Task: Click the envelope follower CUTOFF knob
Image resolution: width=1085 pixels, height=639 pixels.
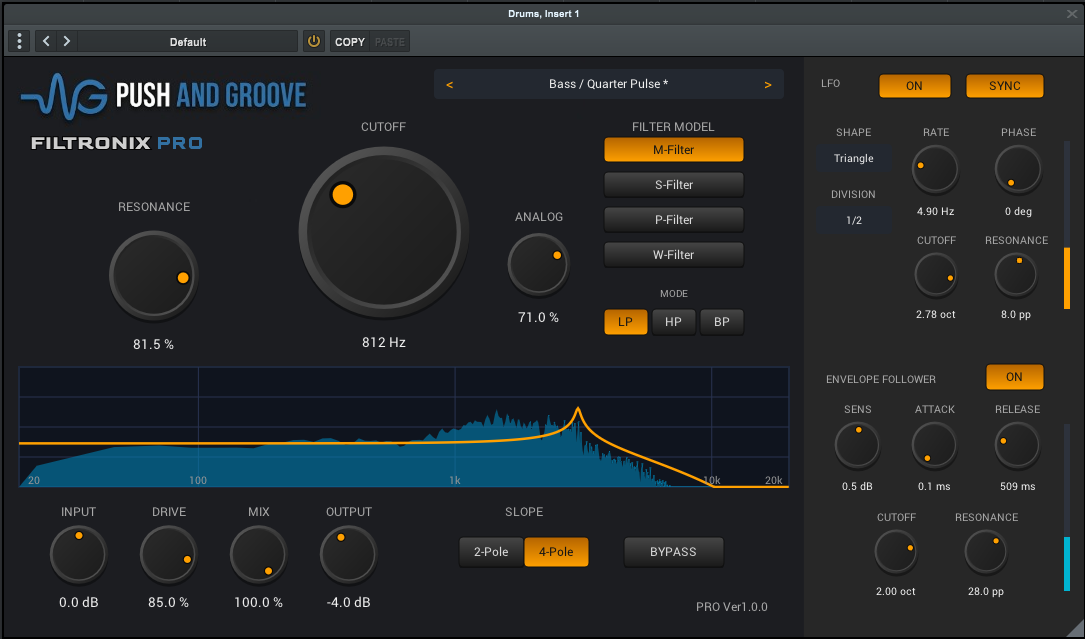Action: (x=896, y=552)
